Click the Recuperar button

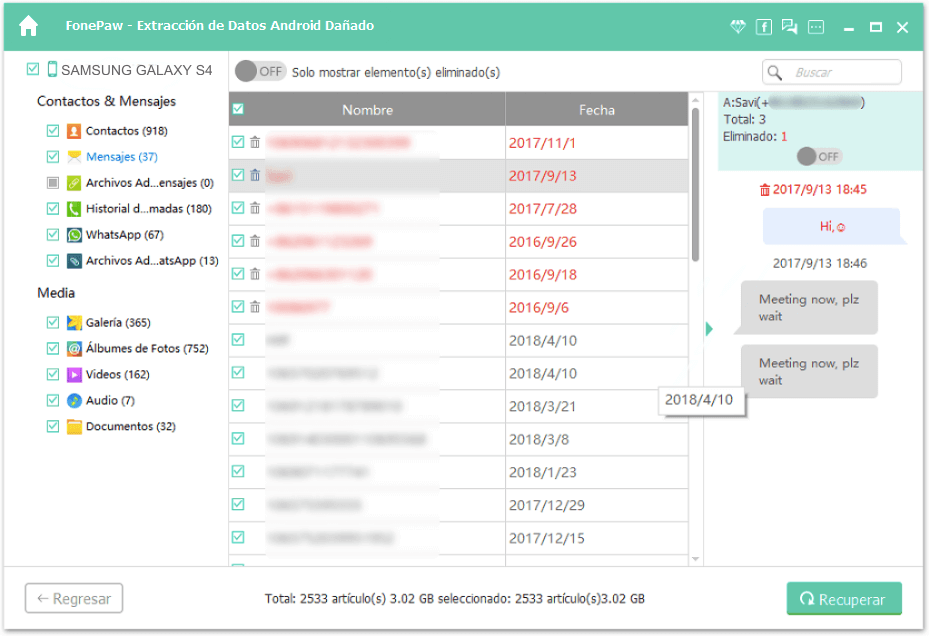pos(844,599)
